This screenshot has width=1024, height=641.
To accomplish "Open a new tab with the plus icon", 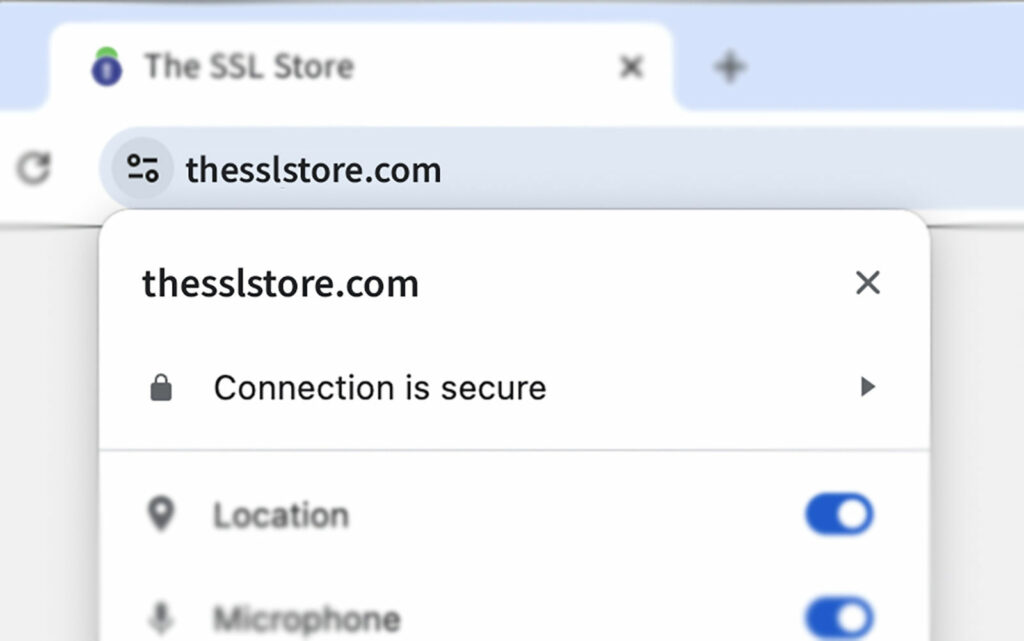I will tap(729, 66).
